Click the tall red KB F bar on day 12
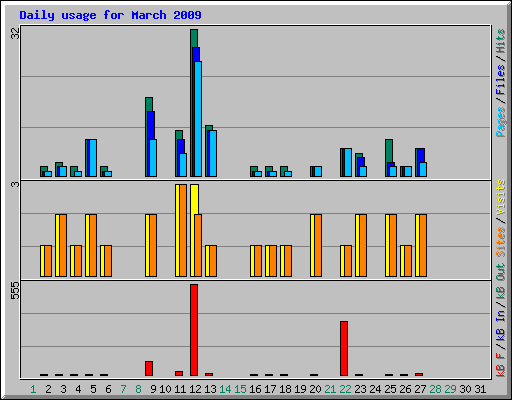The width and height of the screenshot is (512, 400). (194, 330)
